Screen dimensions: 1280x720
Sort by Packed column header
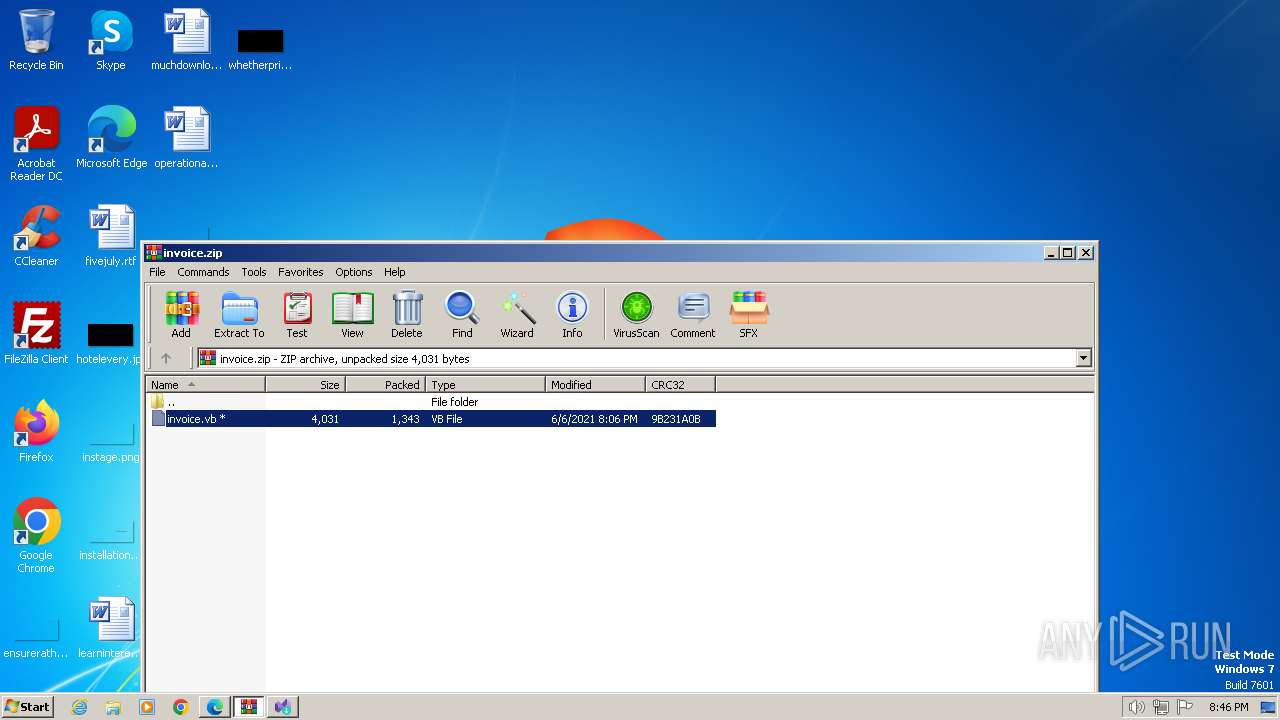(386, 384)
